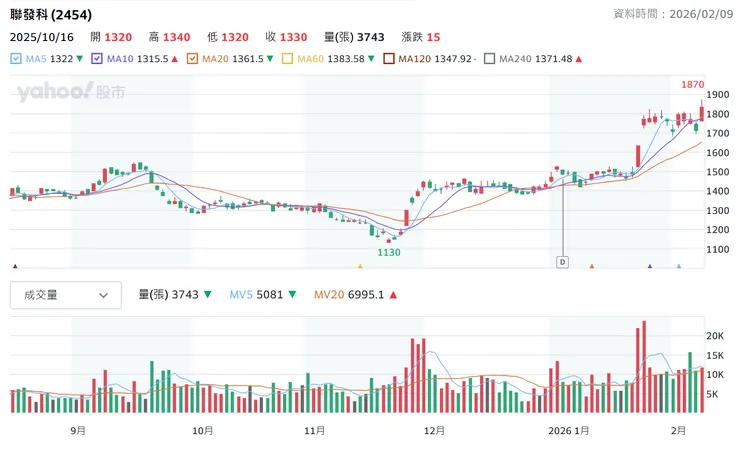The image size is (740, 449).
Task: Click the 收 1330 closing price
Action: [286, 37]
